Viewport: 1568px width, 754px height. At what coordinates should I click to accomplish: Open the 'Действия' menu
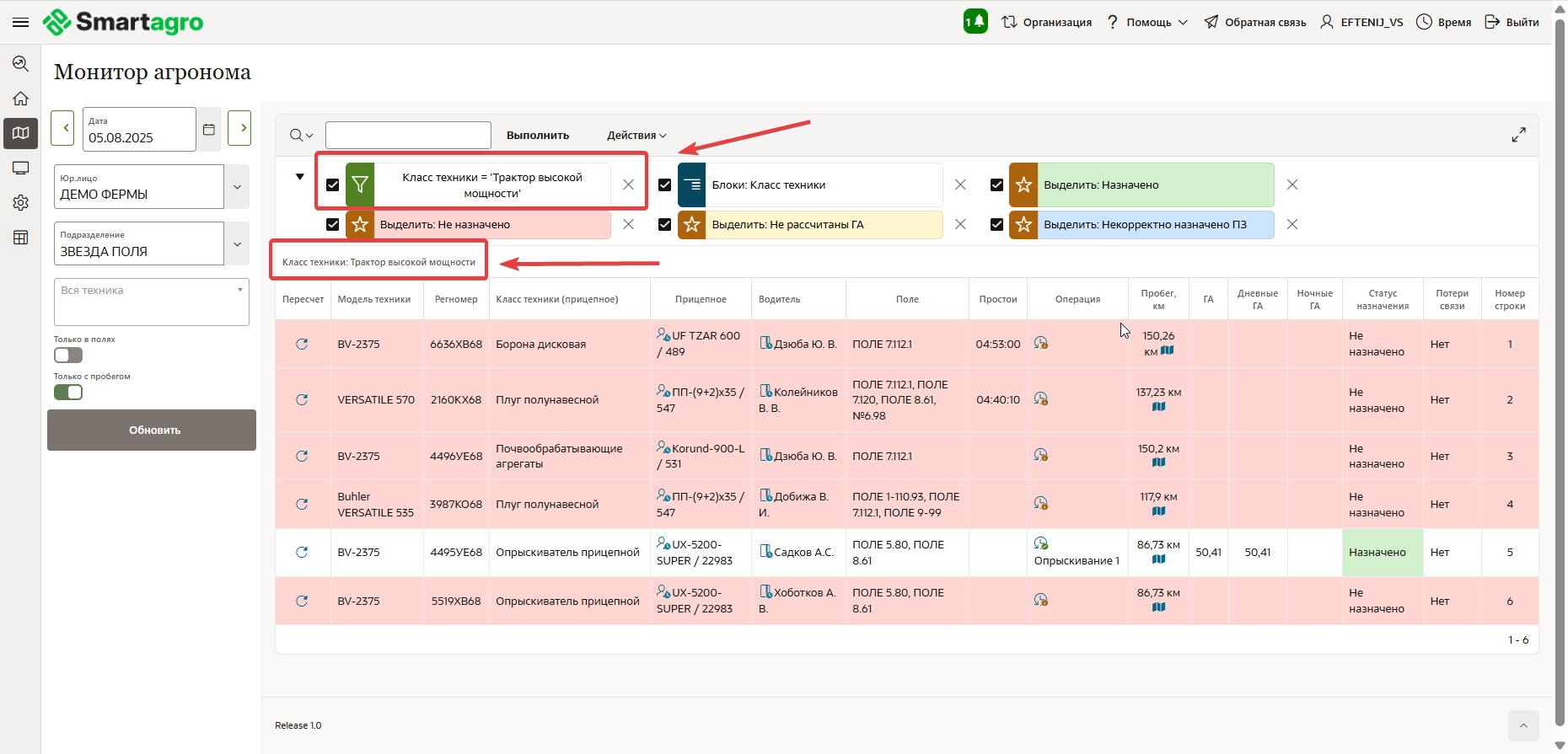636,136
